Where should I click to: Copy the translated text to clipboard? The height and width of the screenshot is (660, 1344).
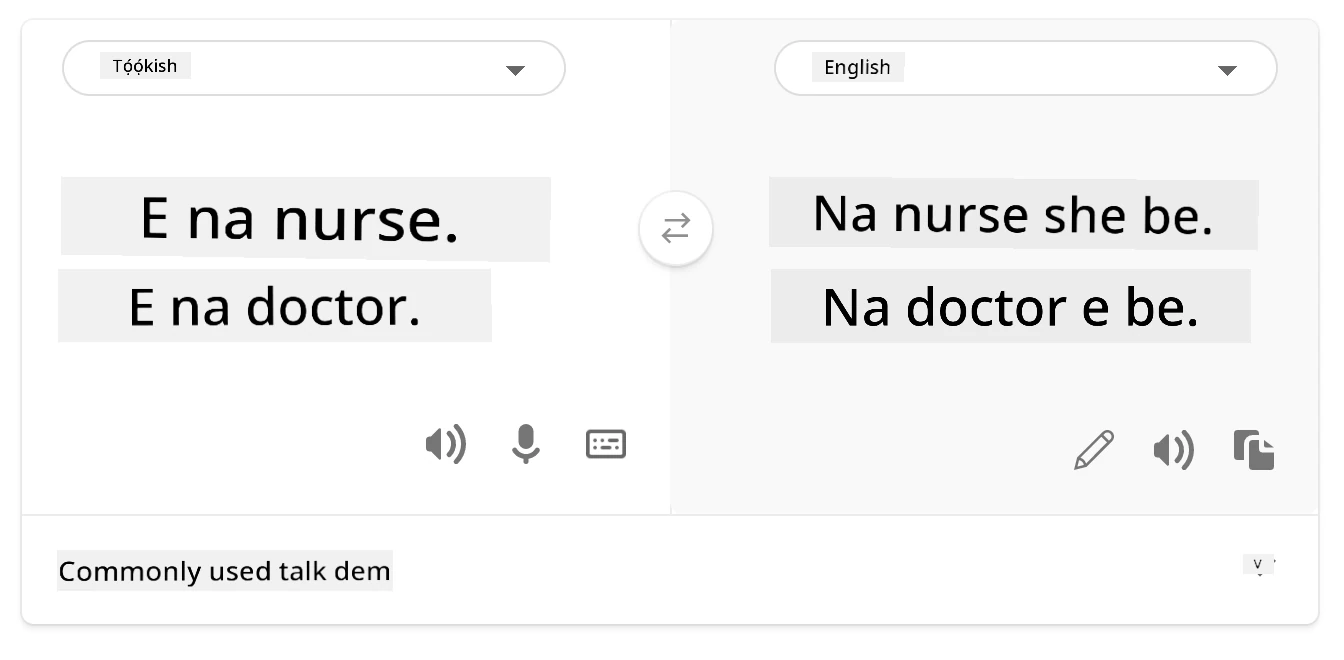click(x=1254, y=450)
